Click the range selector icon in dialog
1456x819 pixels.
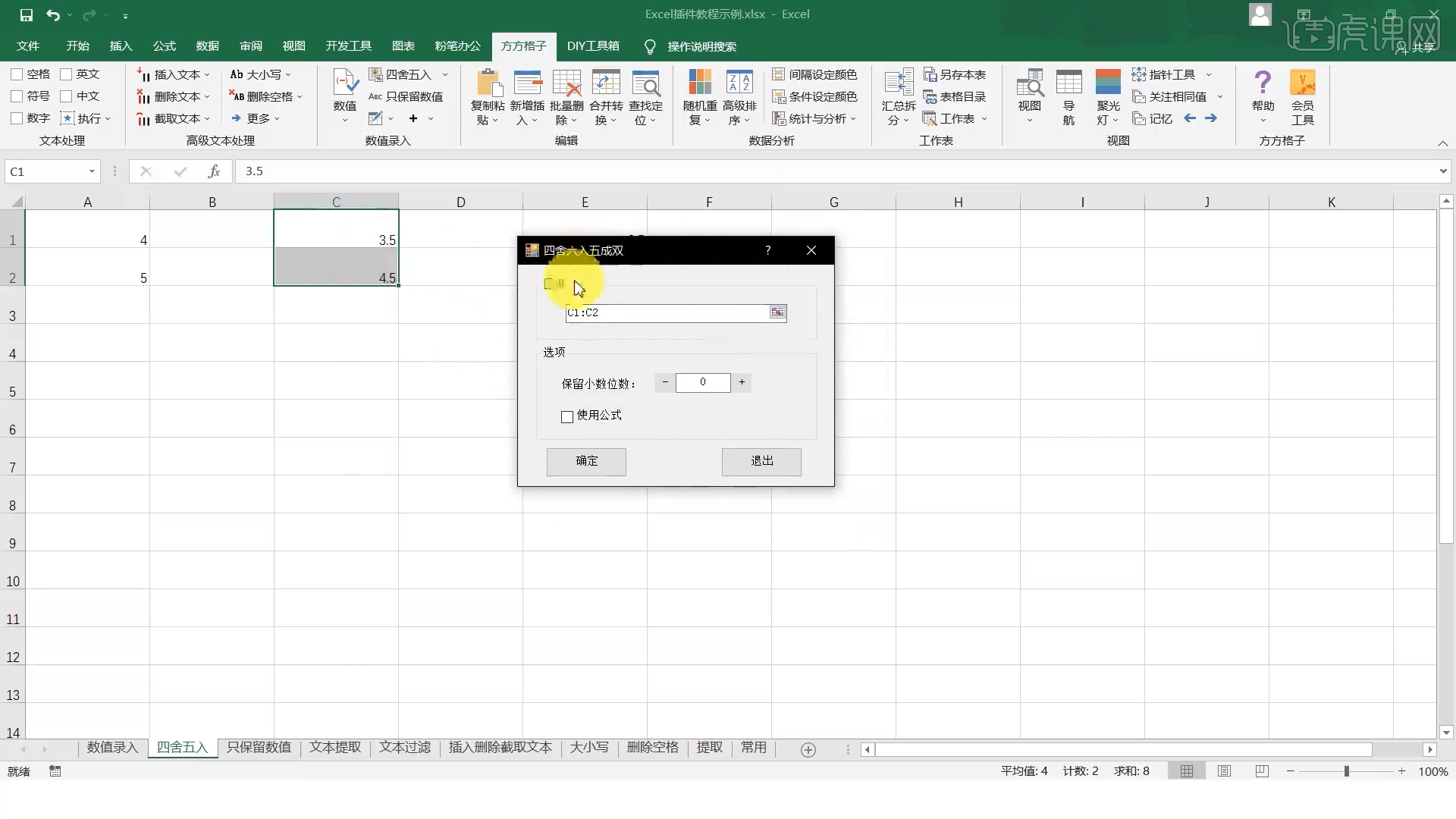(777, 312)
